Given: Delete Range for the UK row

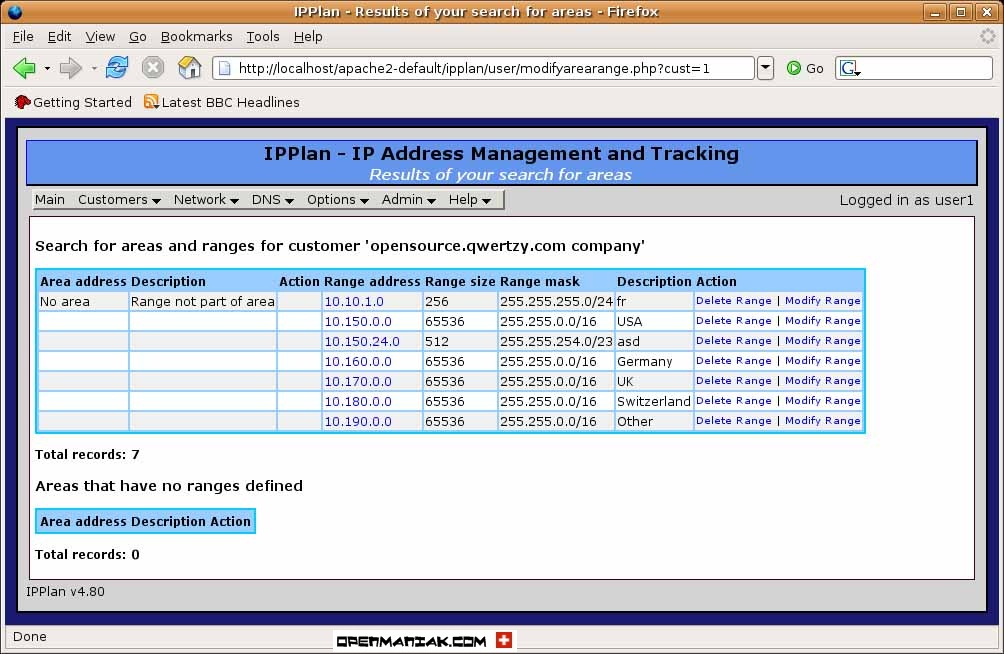Looking at the screenshot, I should tap(734, 380).
